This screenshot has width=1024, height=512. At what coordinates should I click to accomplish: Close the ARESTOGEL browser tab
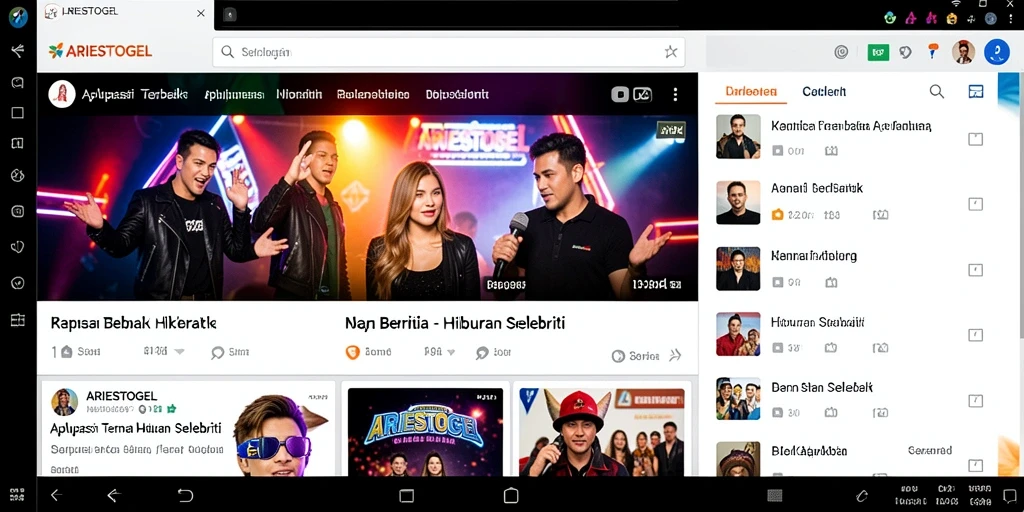click(200, 13)
